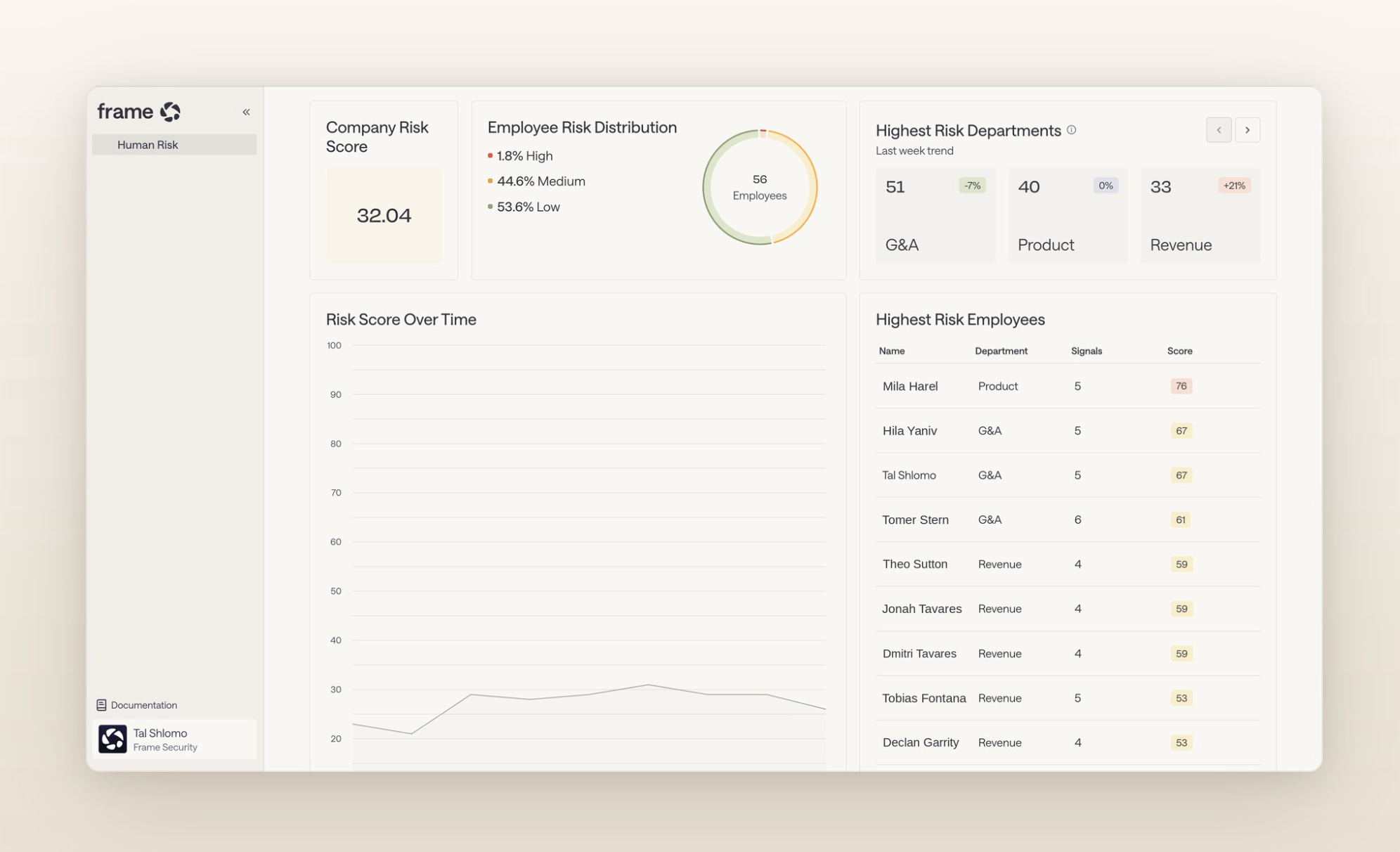Sort by the Signals column header

[x=1087, y=351]
